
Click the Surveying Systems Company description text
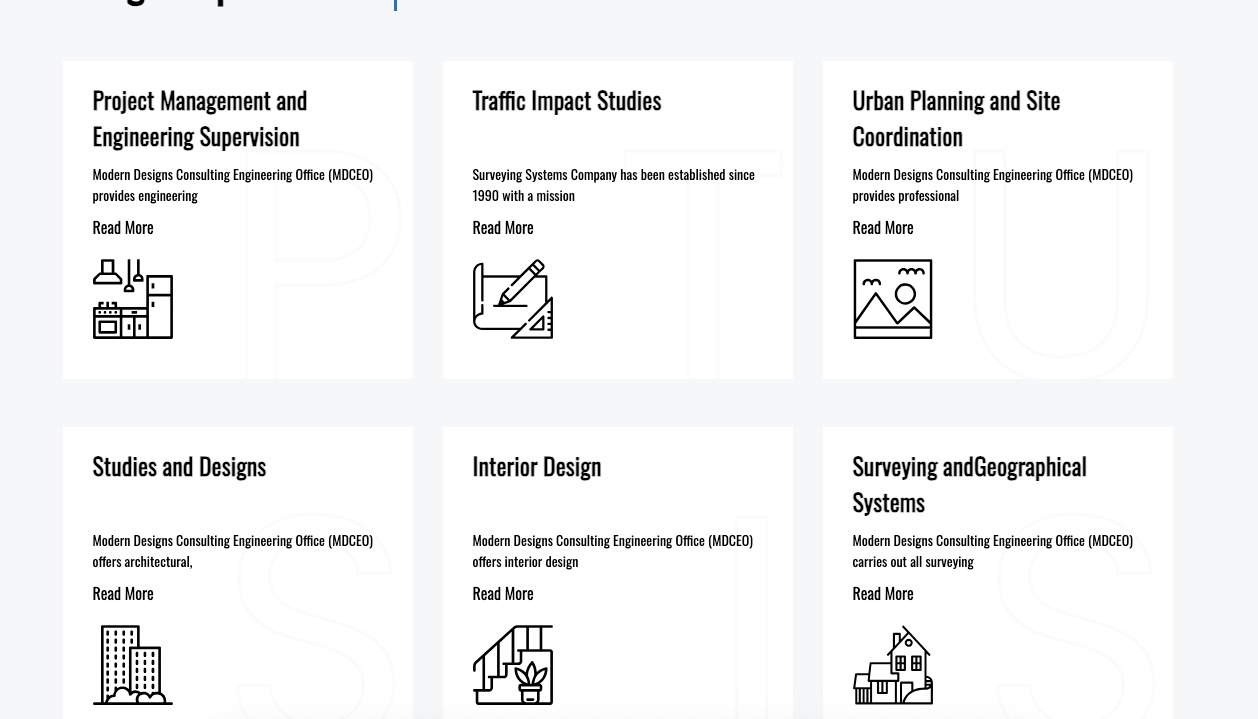pyautogui.click(x=613, y=185)
